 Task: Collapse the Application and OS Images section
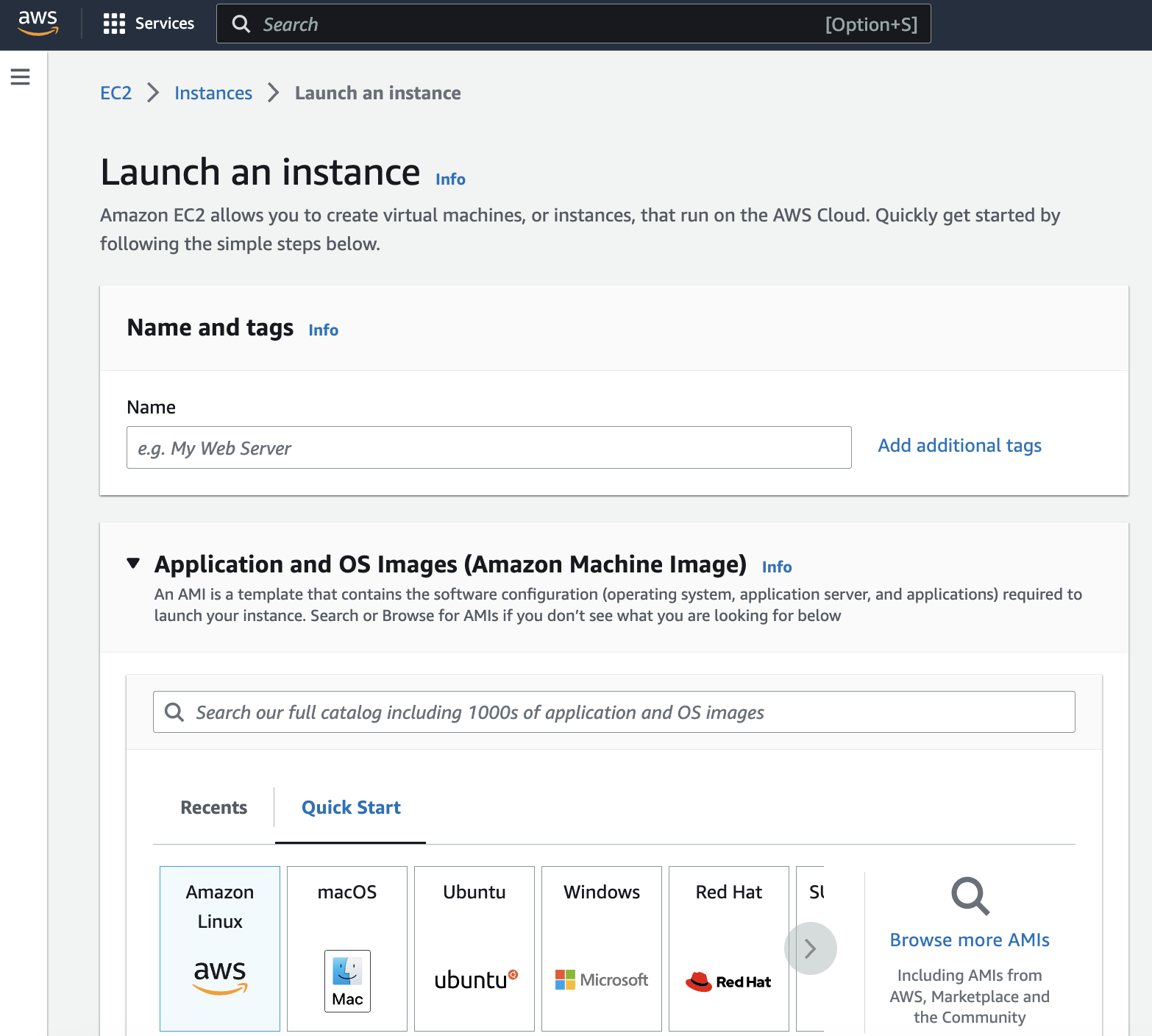tap(133, 564)
